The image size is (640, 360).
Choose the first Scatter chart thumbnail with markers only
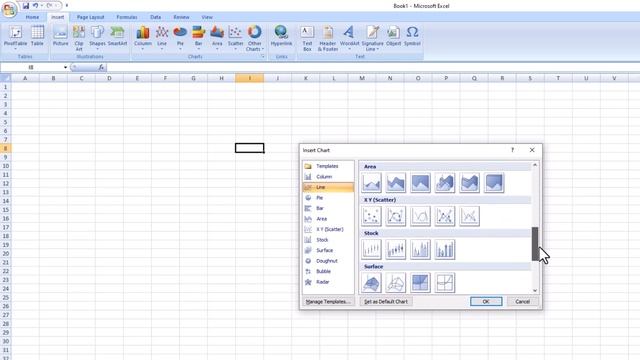[371, 216]
